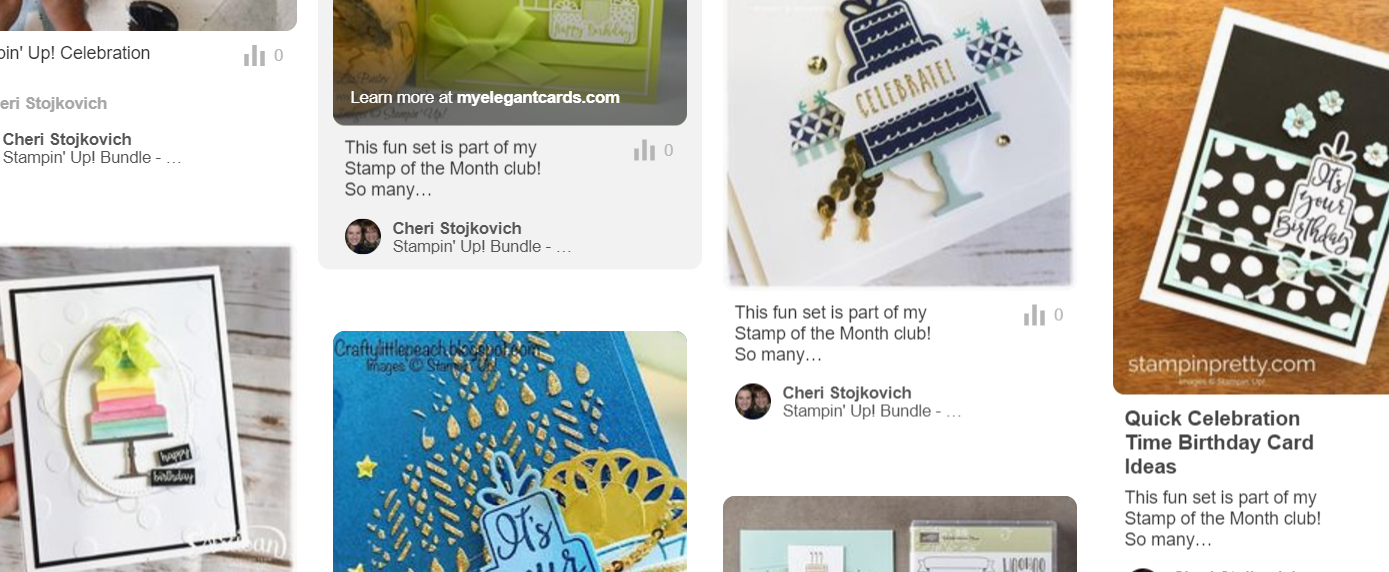Open Cheri Stojkovich avatar under the Celebrate cake pin
1389x572 pixels.
753,402
